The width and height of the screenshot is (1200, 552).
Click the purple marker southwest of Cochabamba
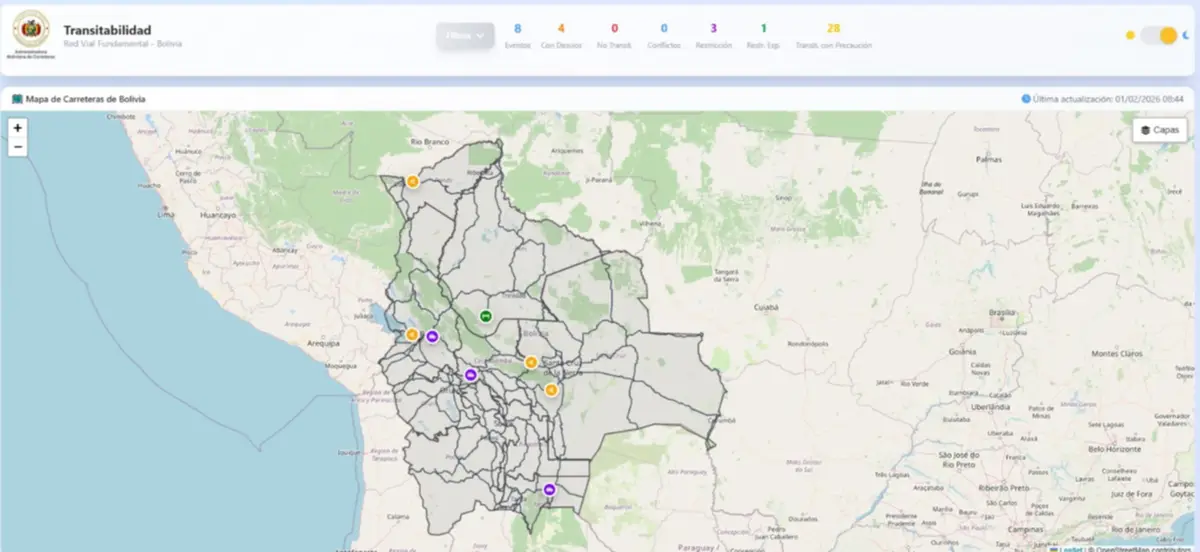click(470, 375)
